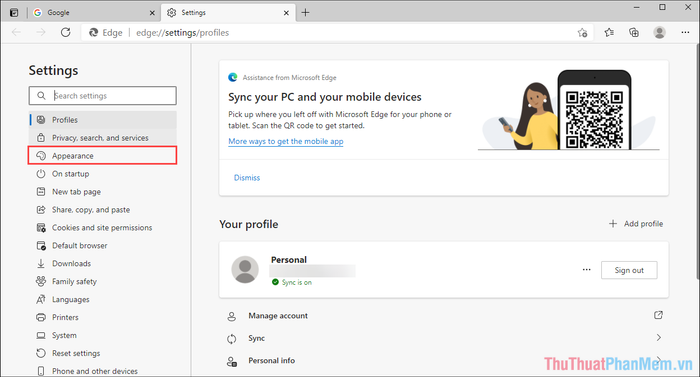700x377 pixels.
Task: Refresh the current page
Action: pyautogui.click(x=66, y=32)
